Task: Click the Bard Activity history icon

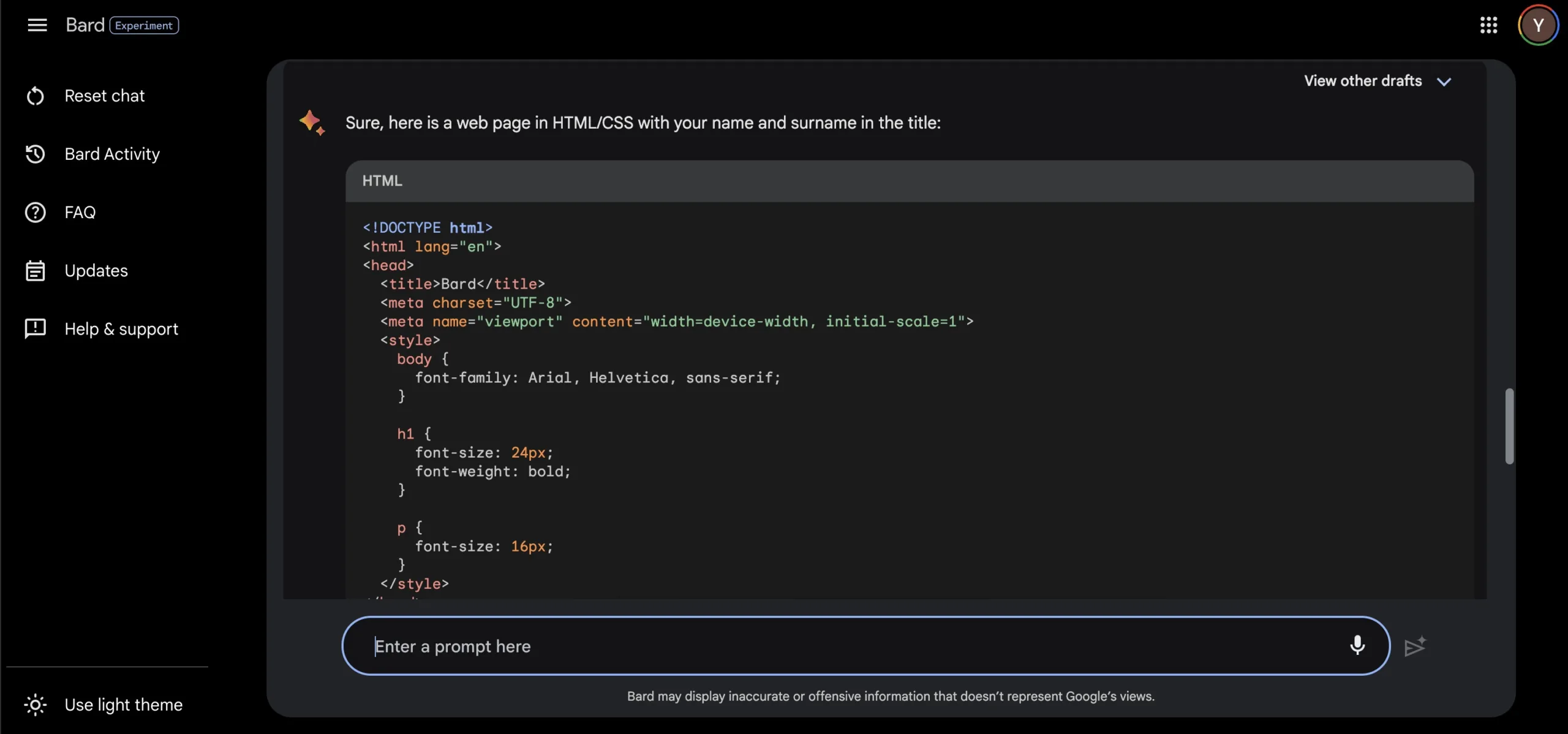Action: (36, 154)
